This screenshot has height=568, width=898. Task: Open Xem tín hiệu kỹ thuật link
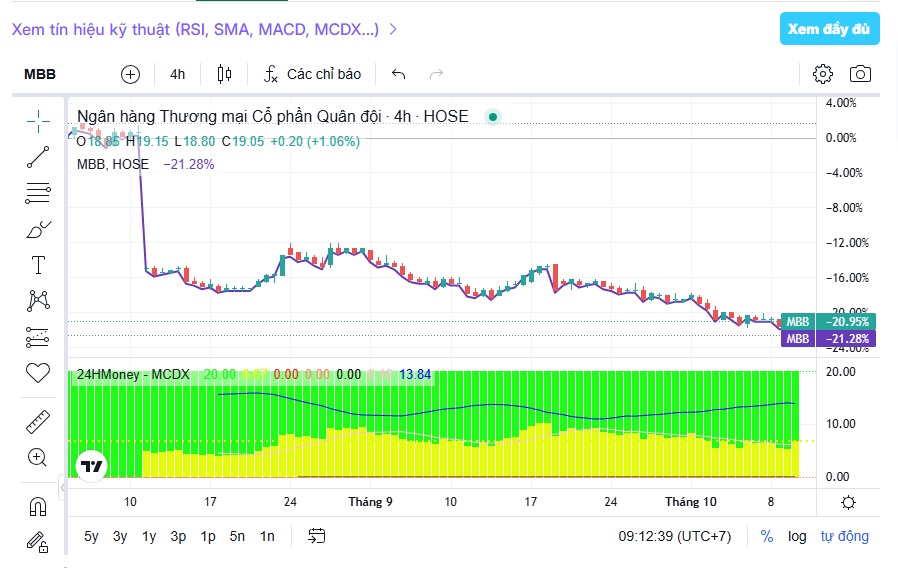(204, 29)
